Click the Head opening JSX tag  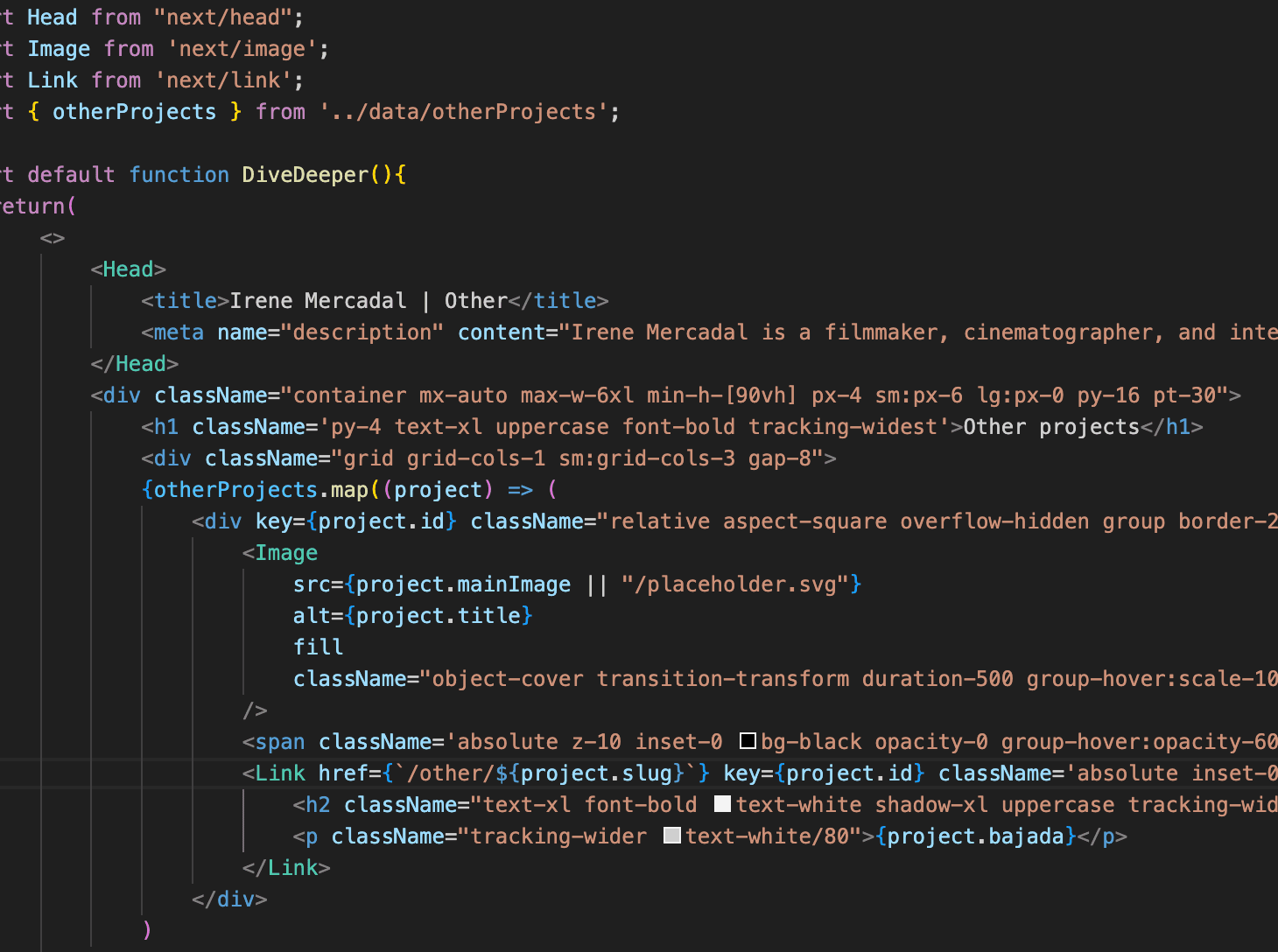[127, 269]
